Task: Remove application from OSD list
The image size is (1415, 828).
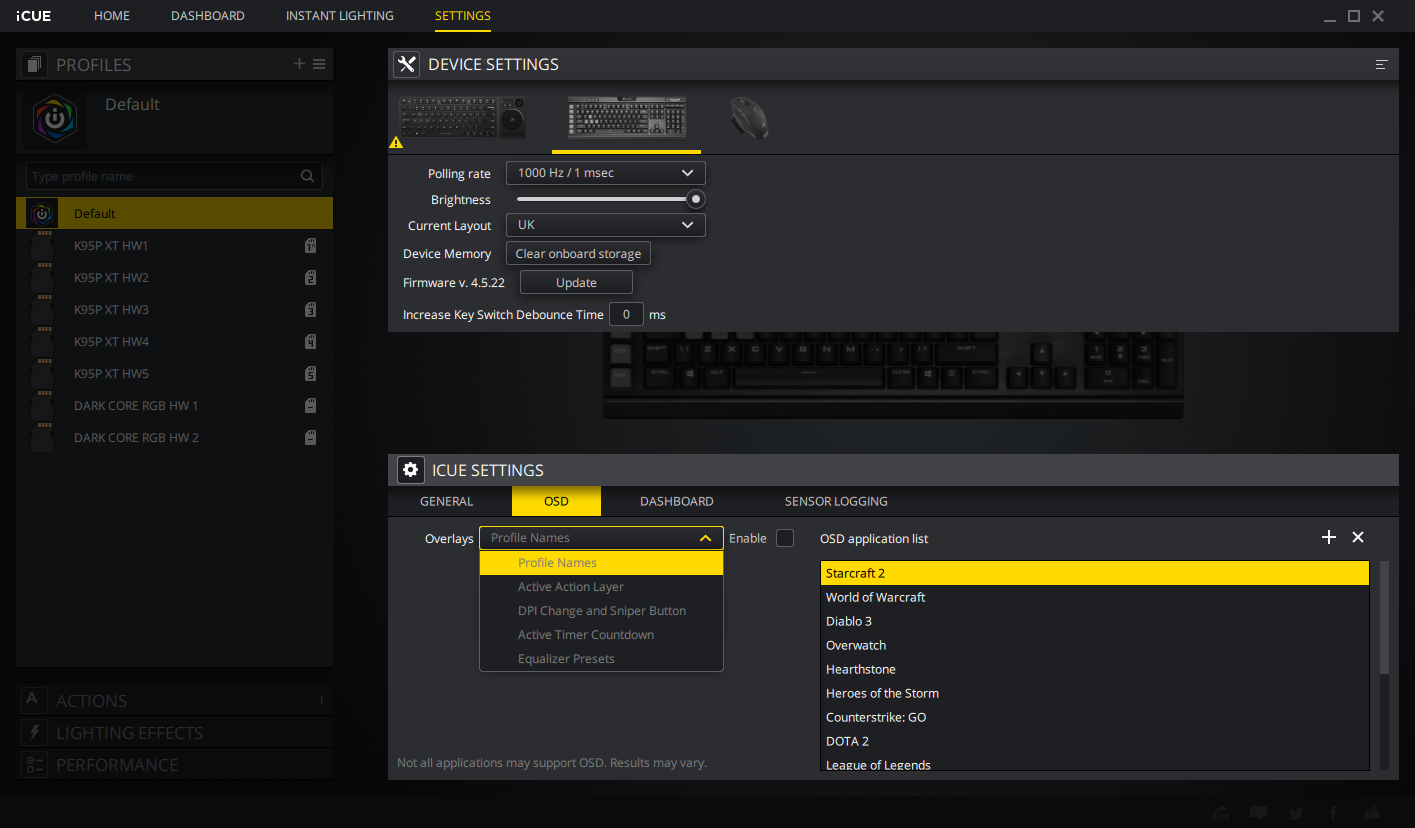Action: click(x=1358, y=538)
